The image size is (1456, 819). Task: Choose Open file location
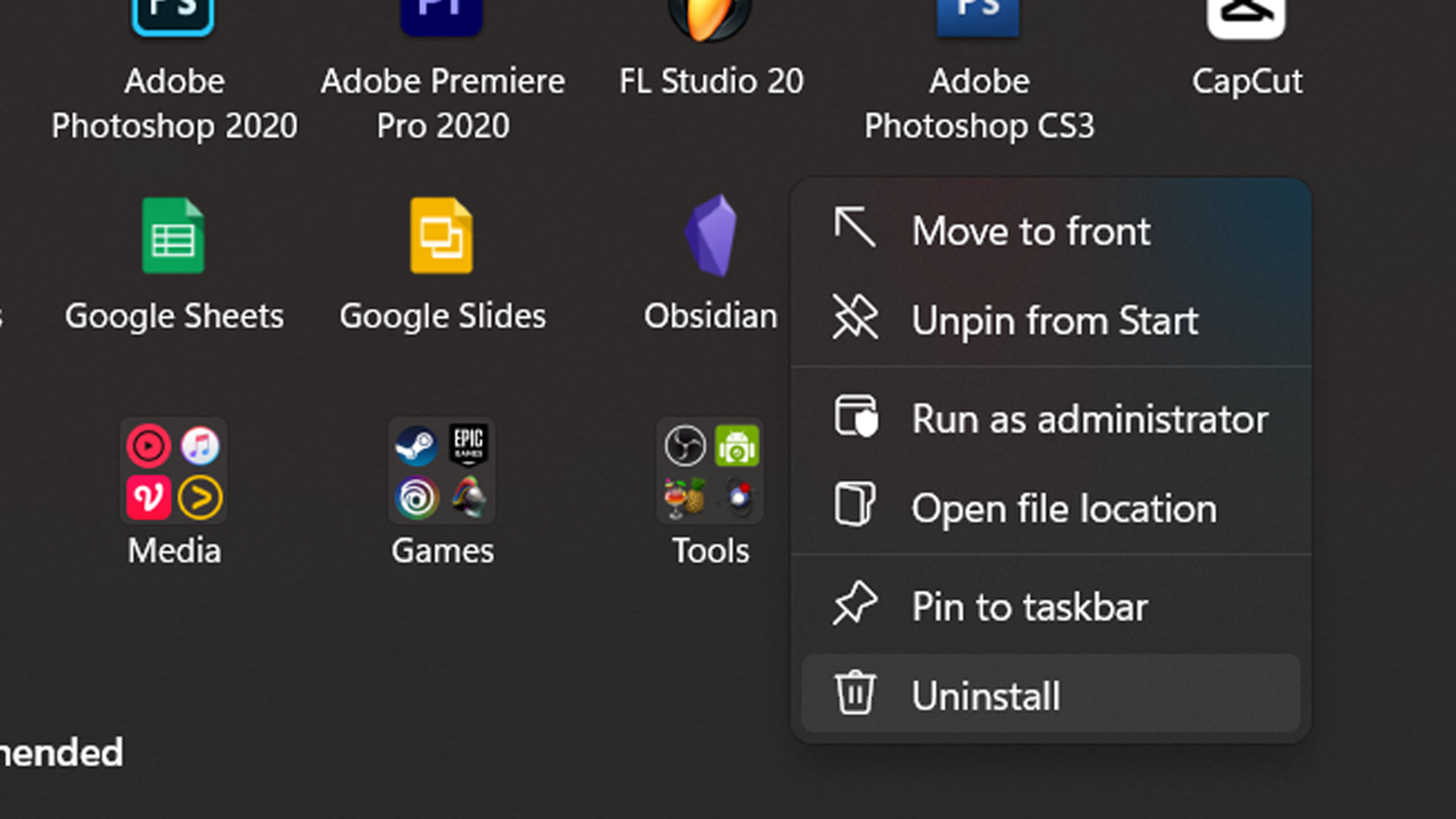tap(1051, 508)
